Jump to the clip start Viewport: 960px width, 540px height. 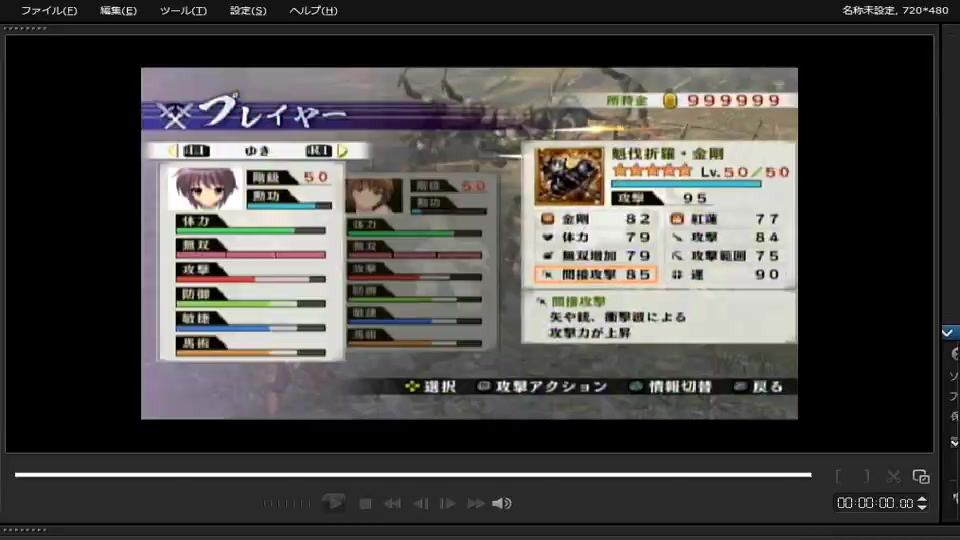(392, 503)
